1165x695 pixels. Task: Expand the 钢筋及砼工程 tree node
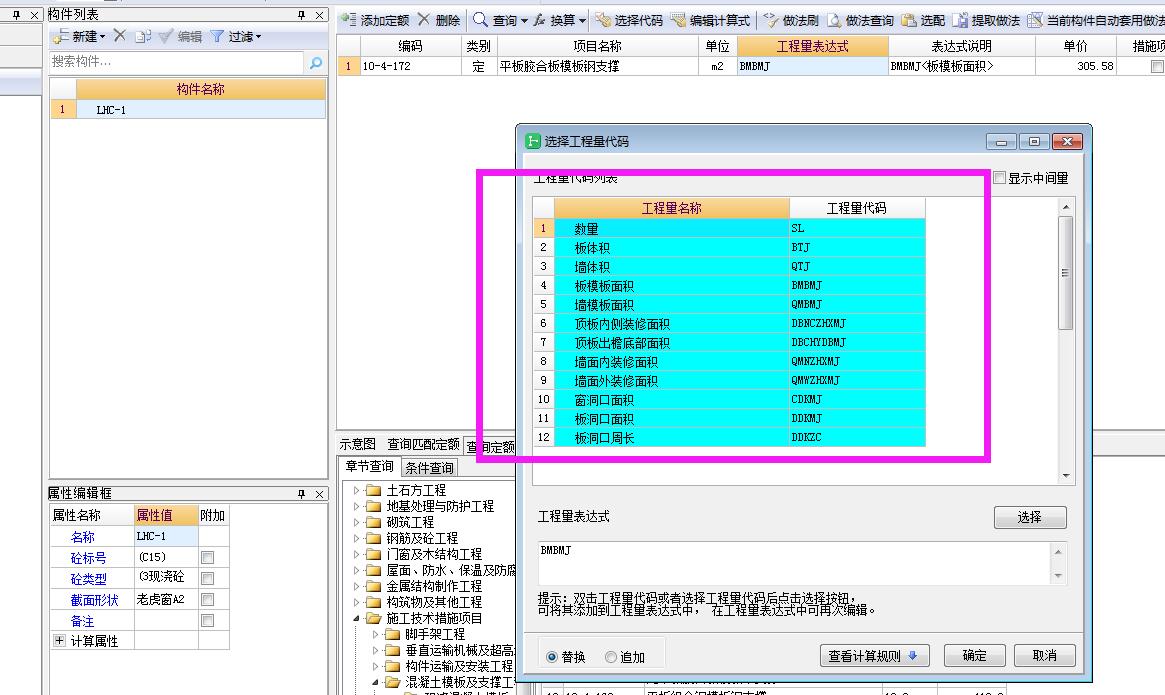[x=357, y=538]
